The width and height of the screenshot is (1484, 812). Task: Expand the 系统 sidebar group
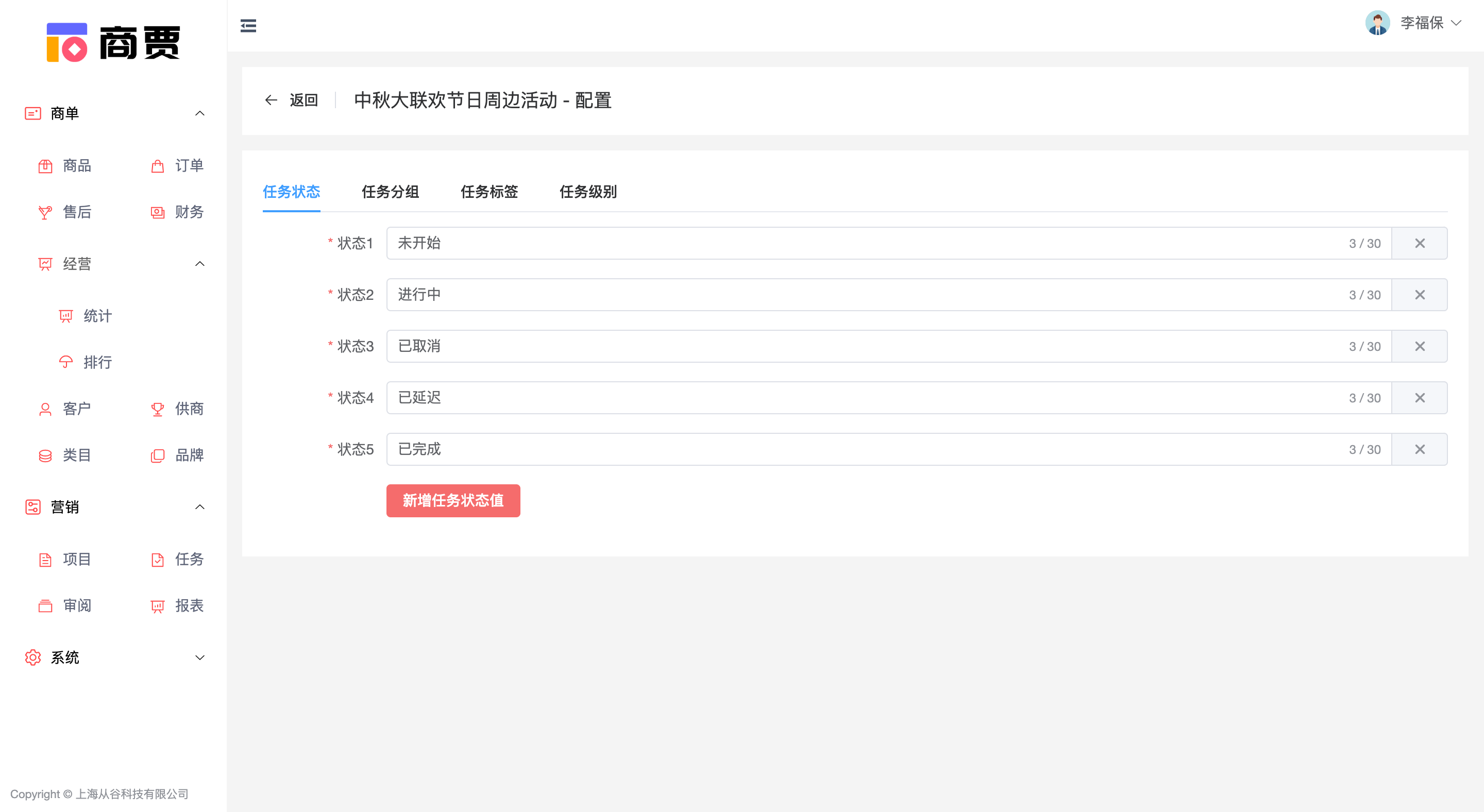200,657
